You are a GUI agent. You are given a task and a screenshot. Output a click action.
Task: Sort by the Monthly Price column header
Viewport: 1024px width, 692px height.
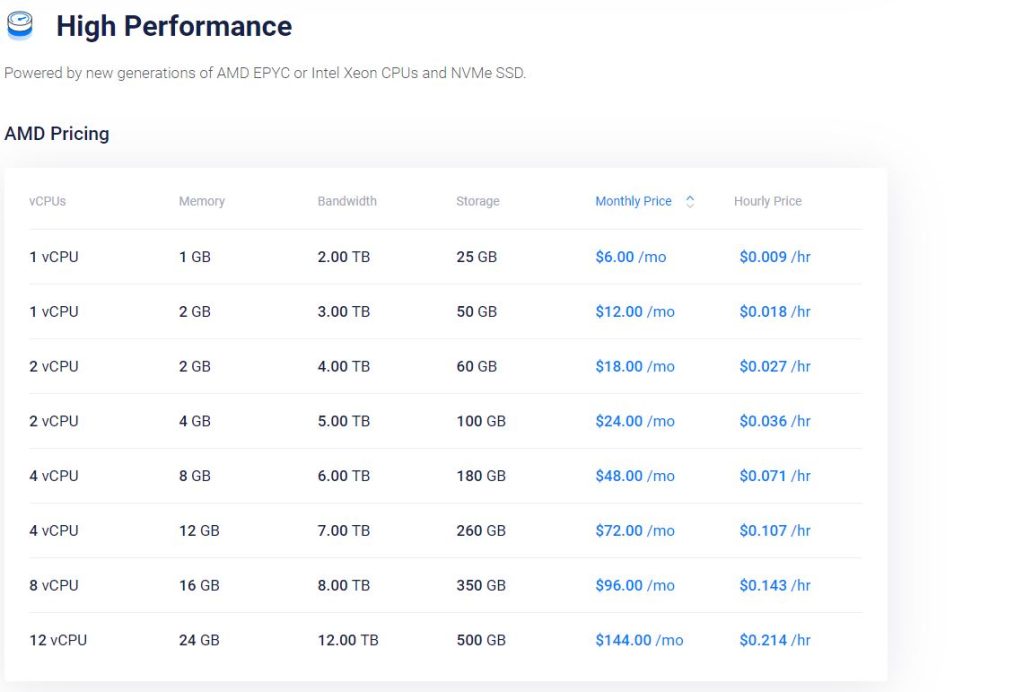point(633,201)
